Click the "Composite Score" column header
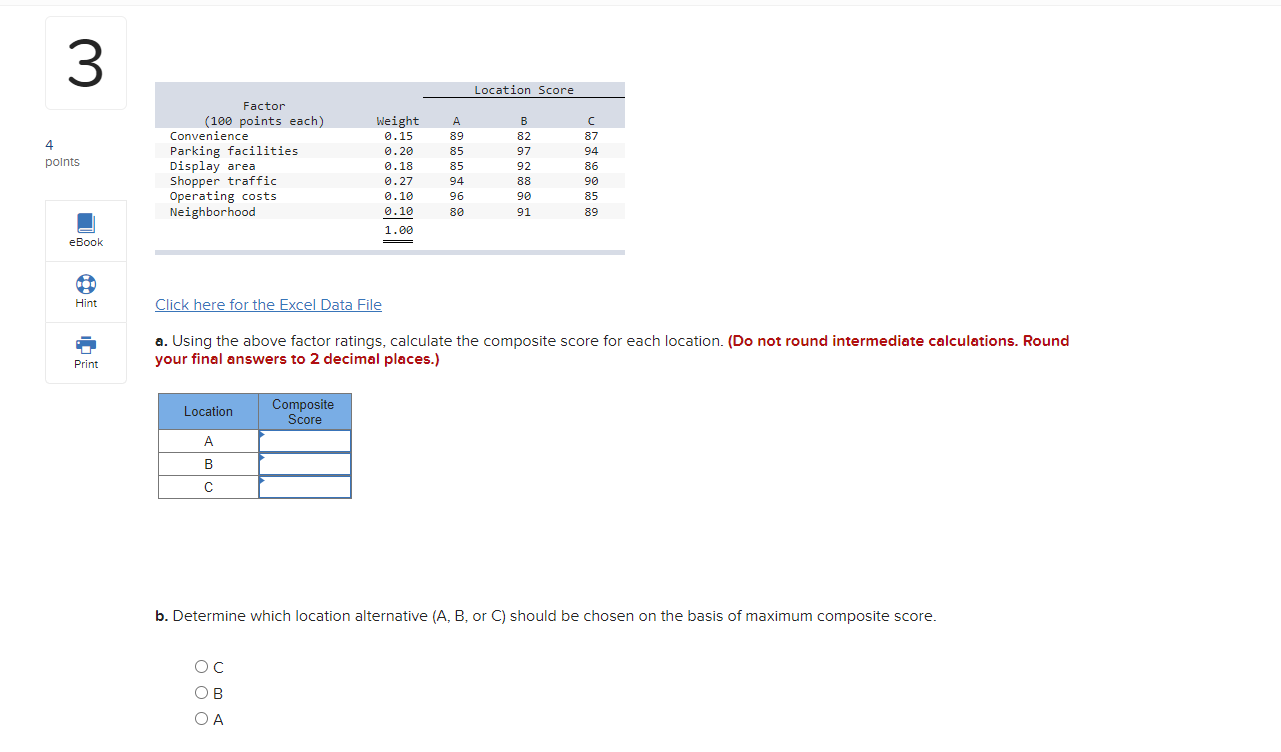Image resolution: width=1281 pixels, height=752 pixels. pos(304,412)
